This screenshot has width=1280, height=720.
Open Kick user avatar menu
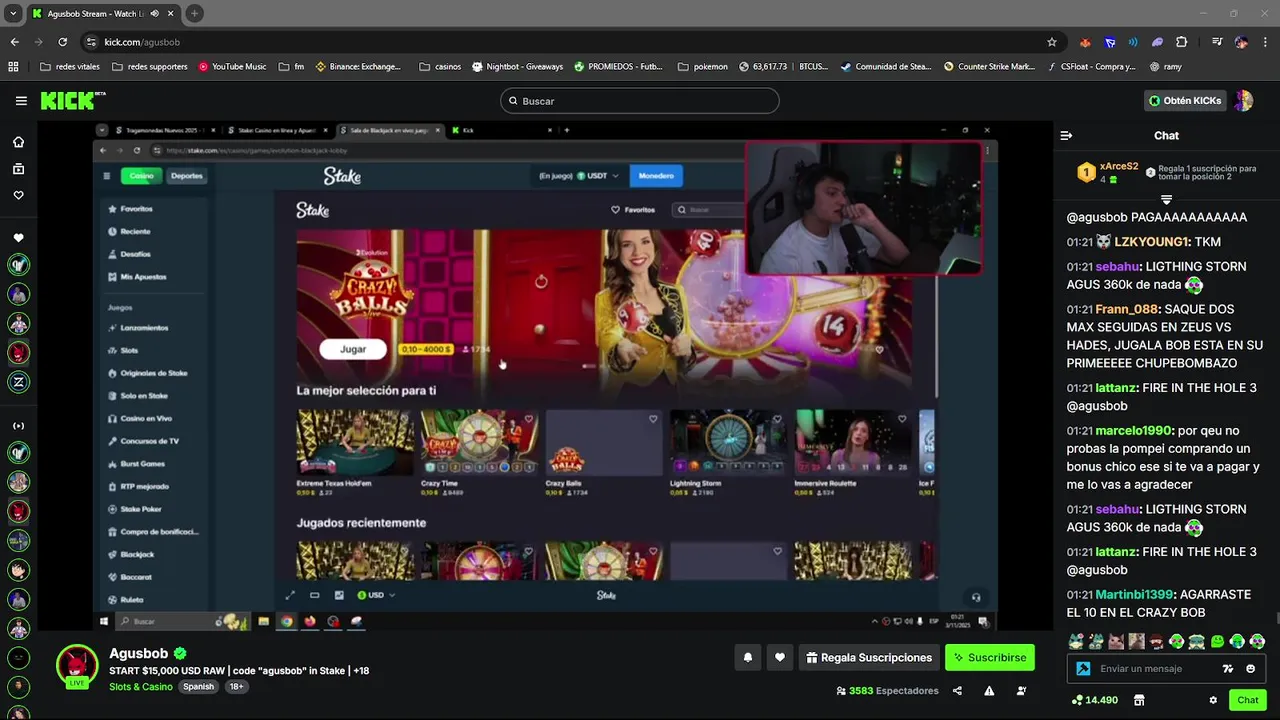(x=1244, y=101)
